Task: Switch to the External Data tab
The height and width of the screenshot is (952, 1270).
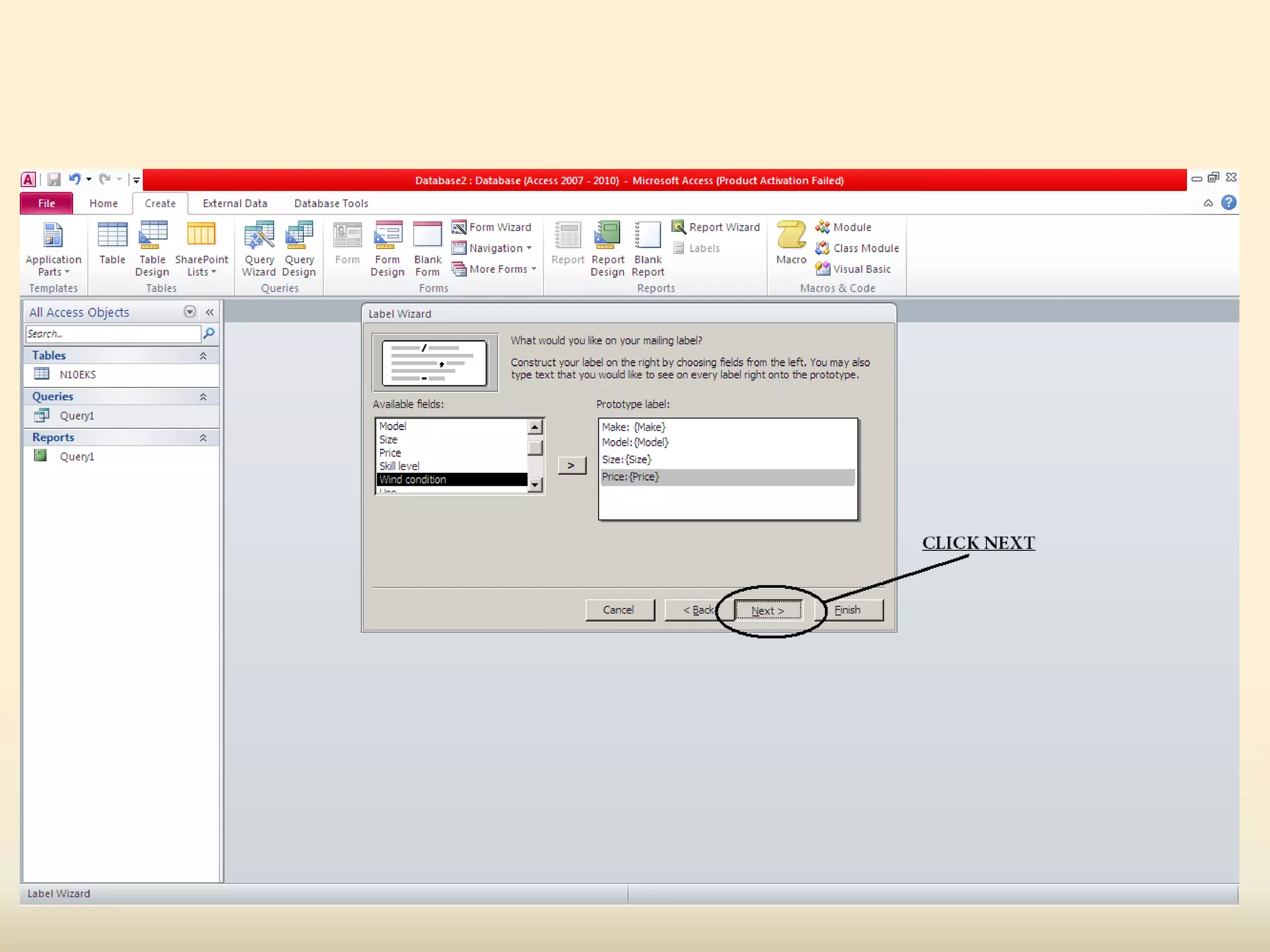Action: (x=234, y=203)
